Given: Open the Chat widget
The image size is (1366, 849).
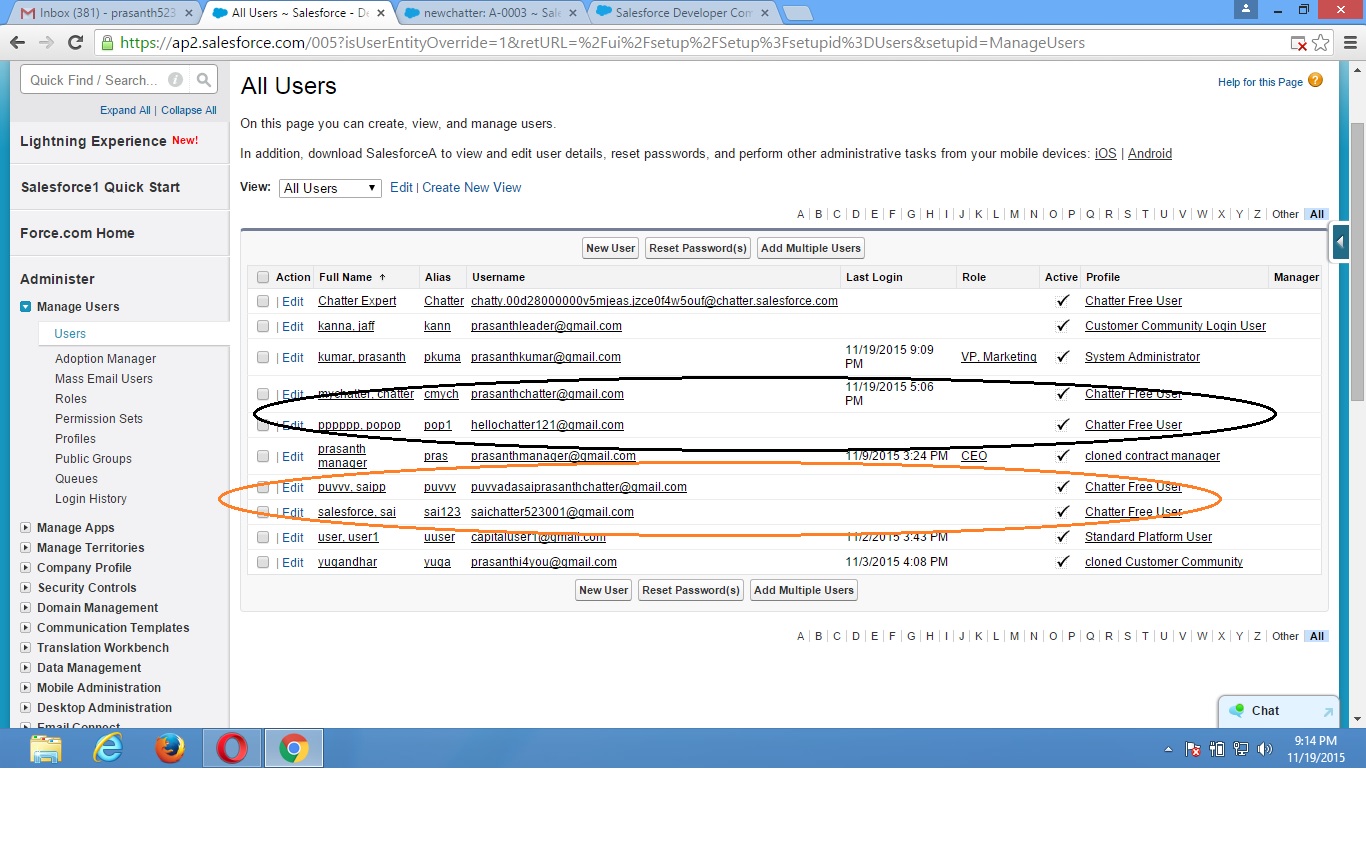Looking at the screenshot, I should [1278, 711].
